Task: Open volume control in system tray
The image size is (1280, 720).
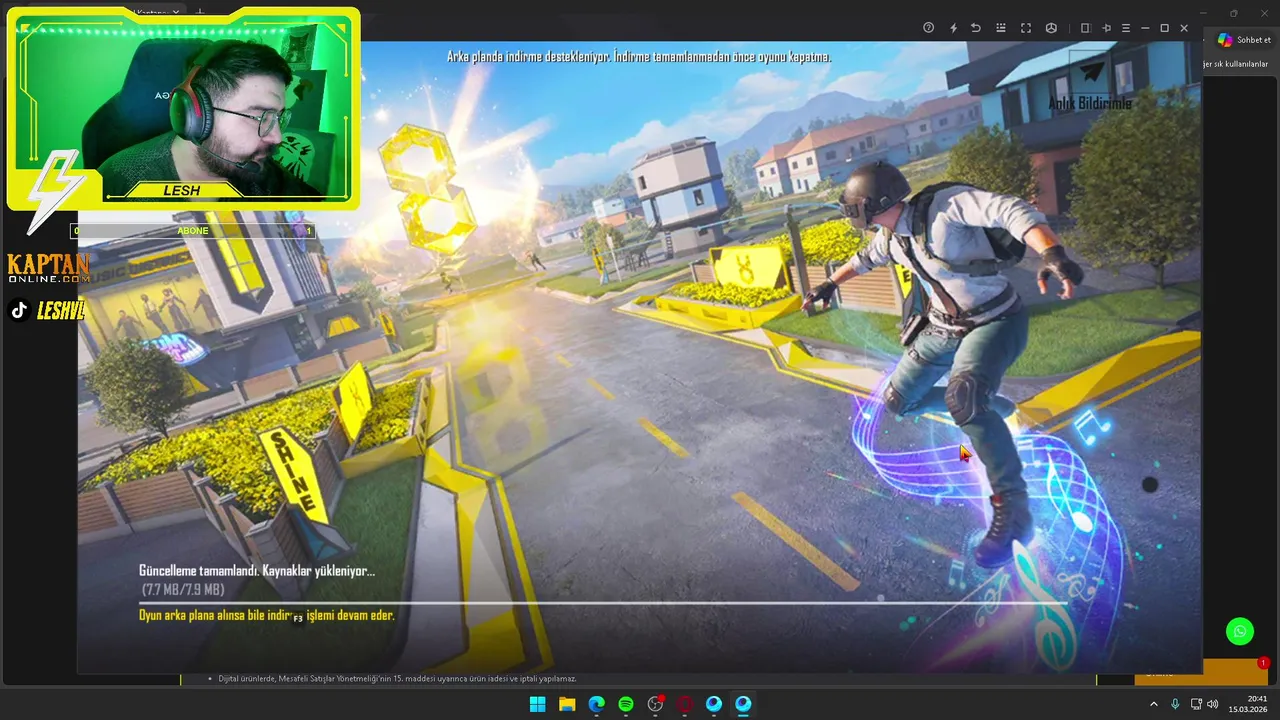Action: click(1213, 704)
